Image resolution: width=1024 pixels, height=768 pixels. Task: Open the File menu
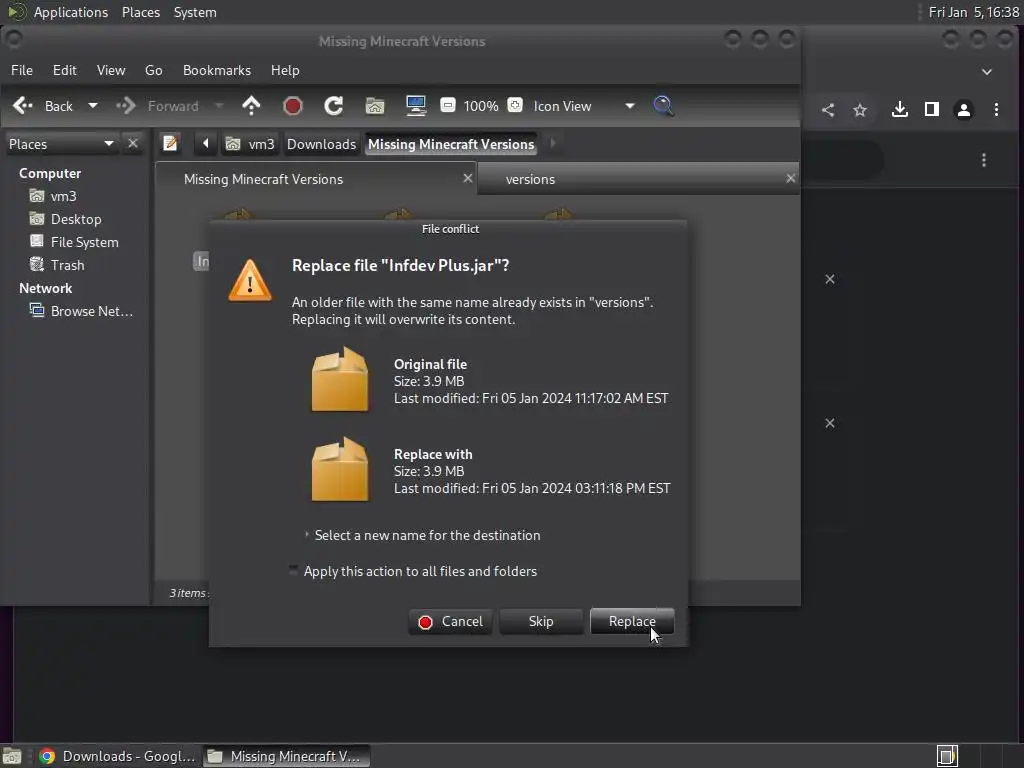point(22,70)
